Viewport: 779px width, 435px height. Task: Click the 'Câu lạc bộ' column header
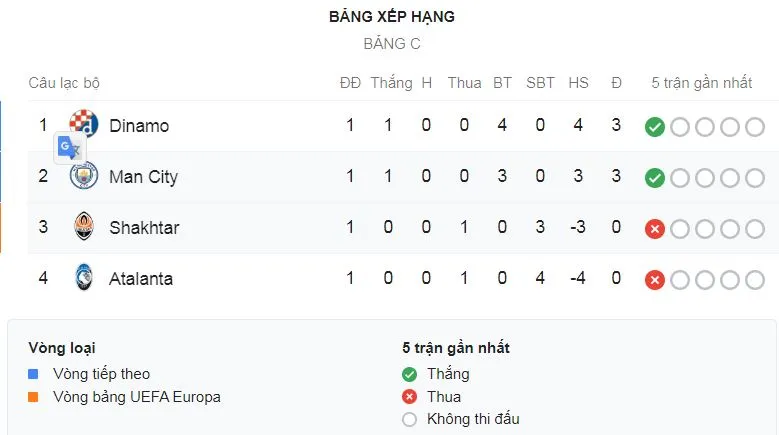(x=64, y=83)
